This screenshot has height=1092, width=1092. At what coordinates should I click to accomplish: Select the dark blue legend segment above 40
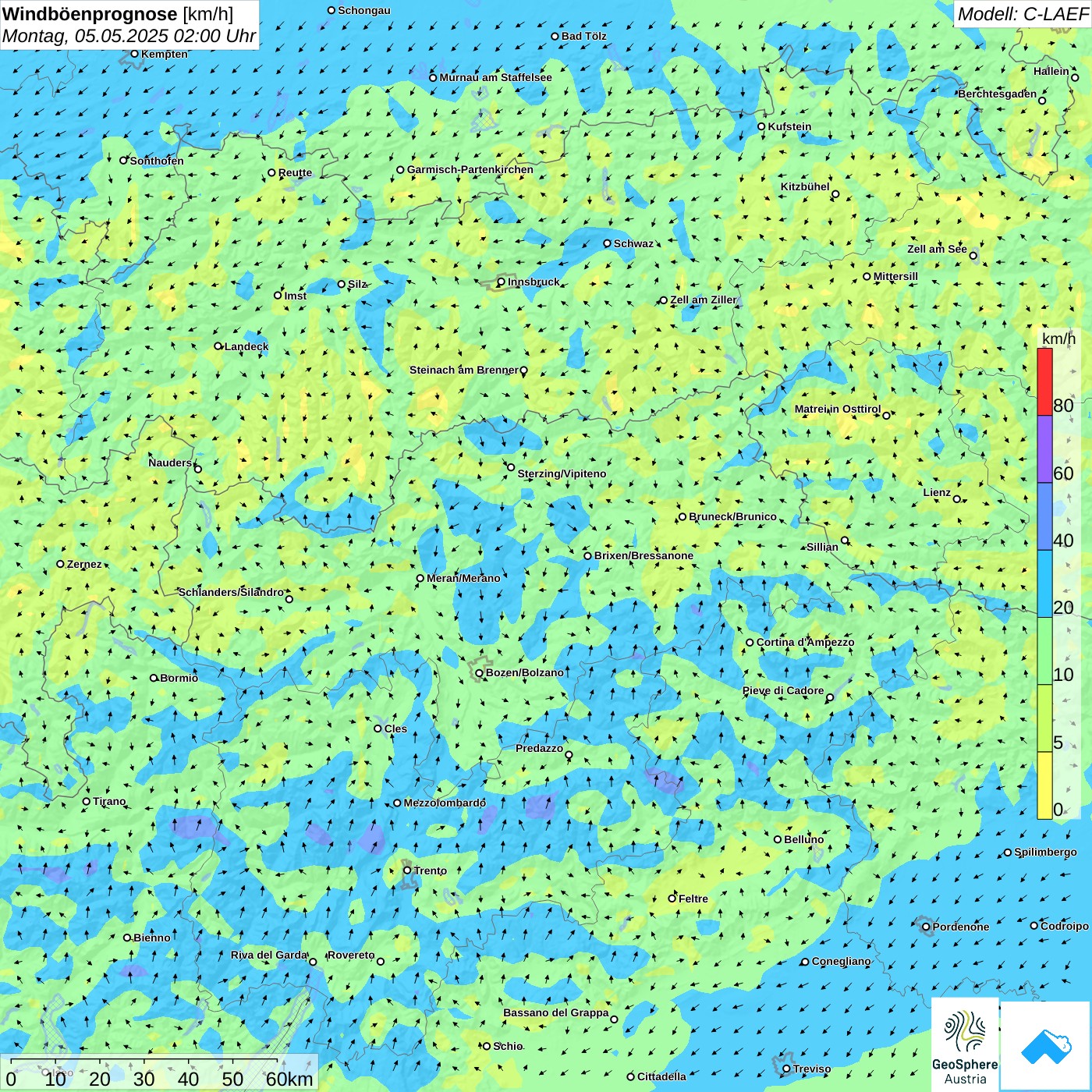click(x=1044, y=516)
